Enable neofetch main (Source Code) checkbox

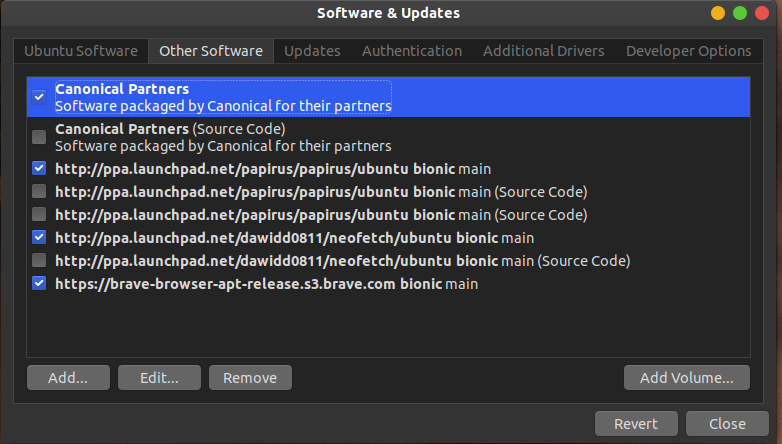[x=39, y=260]
